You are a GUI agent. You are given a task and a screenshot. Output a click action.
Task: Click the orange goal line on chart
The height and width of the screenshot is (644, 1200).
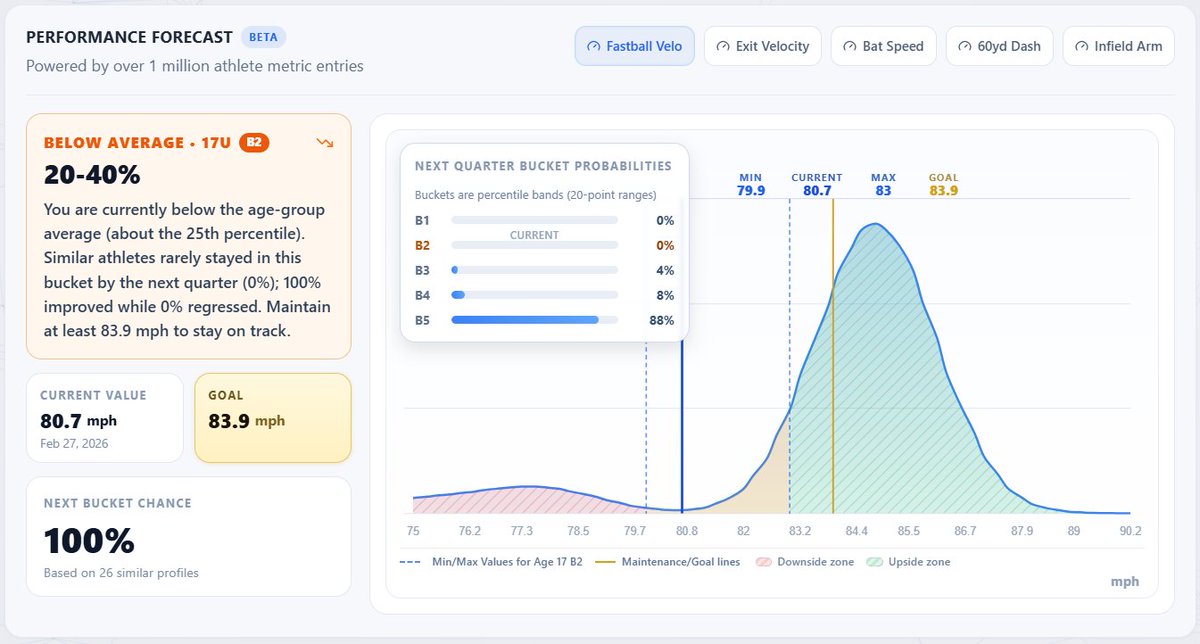click(x=833, y=355)
